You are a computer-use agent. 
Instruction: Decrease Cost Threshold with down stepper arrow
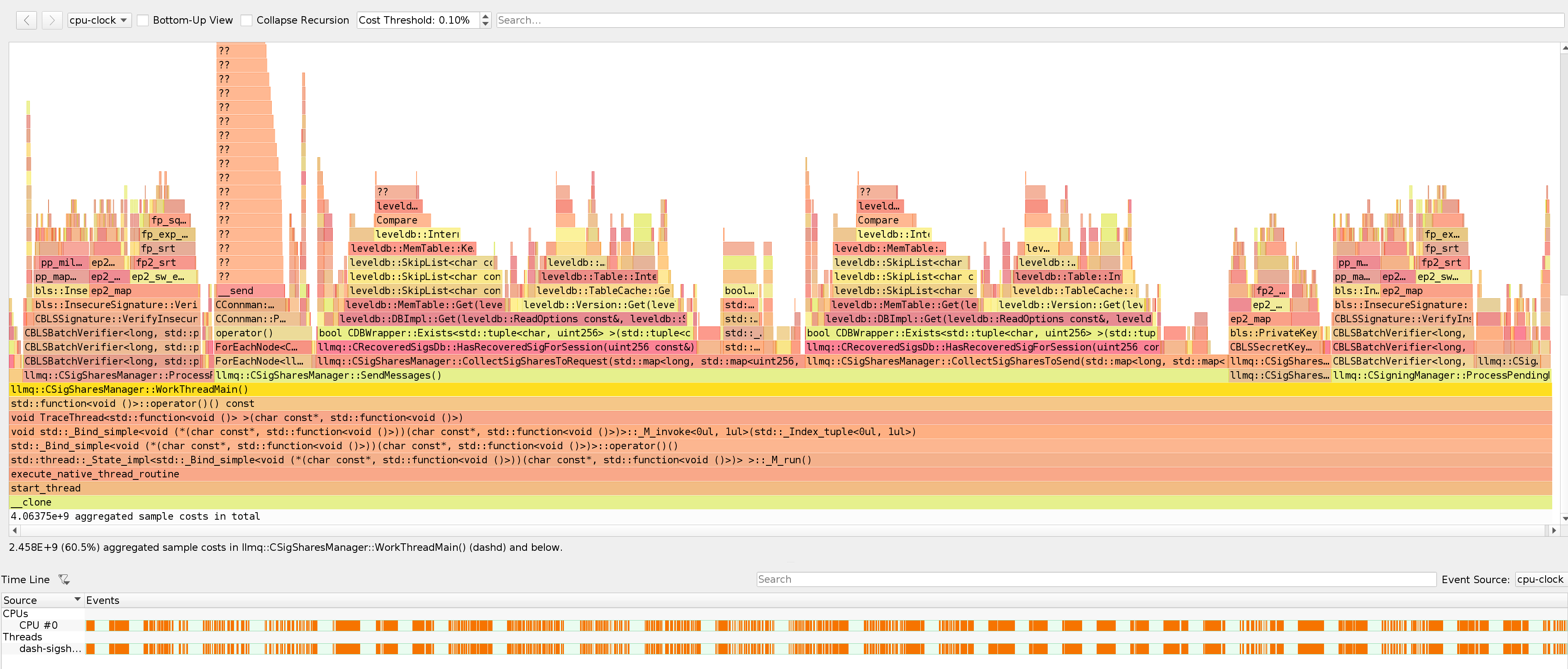click(x=485, y=24)
